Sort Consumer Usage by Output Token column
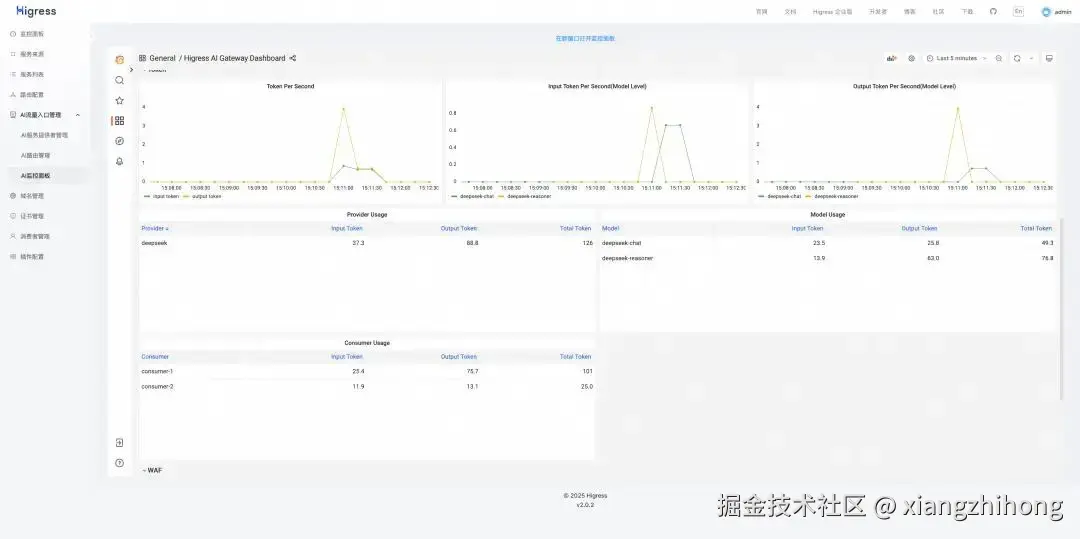 click(459, 357)
